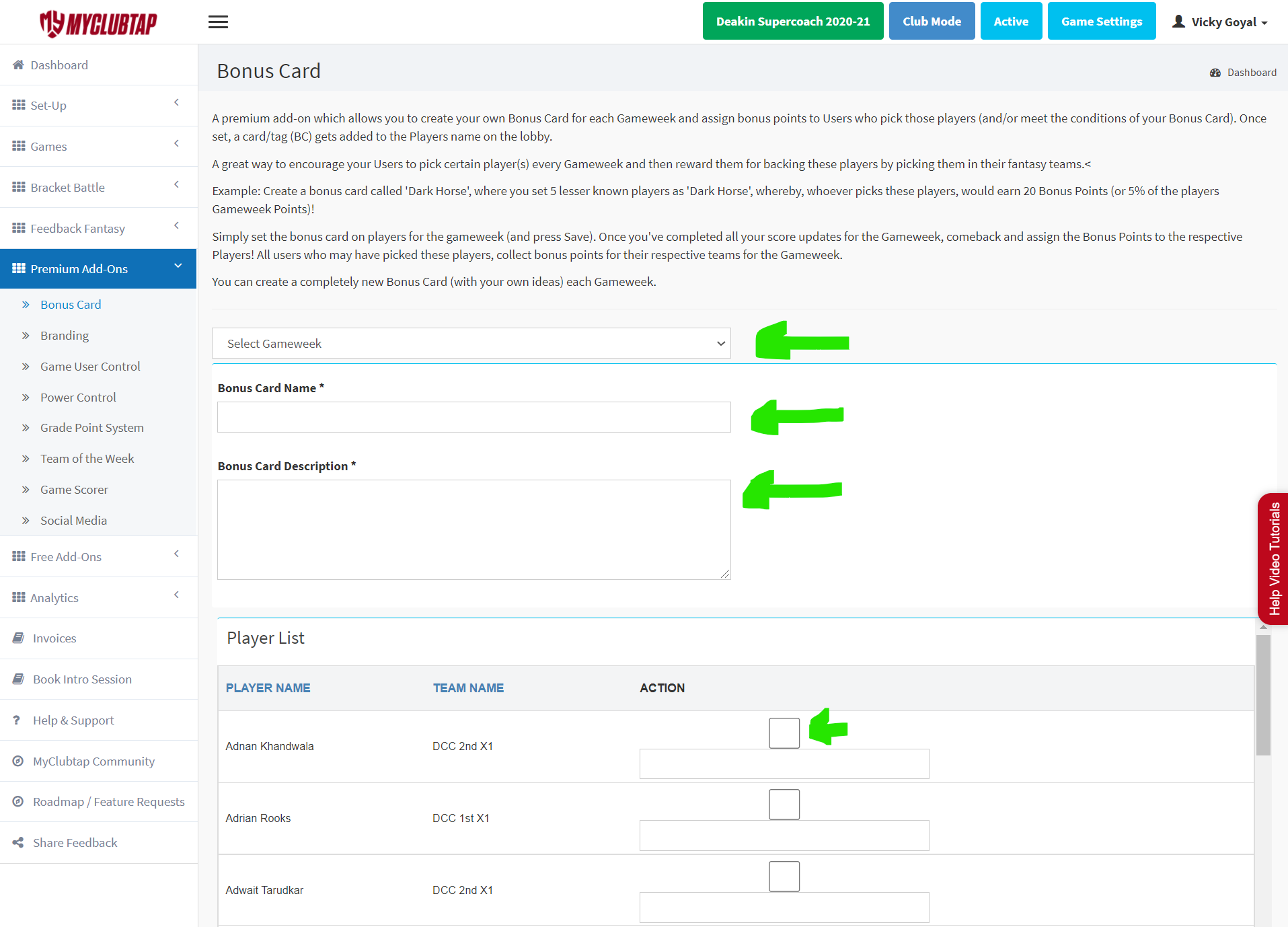Open the Game Scorer menu item

pyautogui.click(x=74, y=490)
